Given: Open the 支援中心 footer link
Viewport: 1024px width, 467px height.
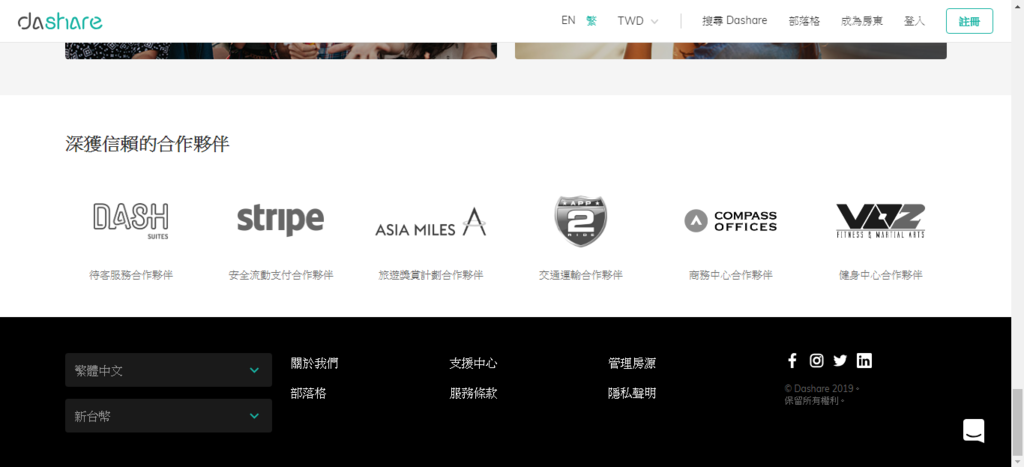Looking at the screenshot, I should pos(473,364).
